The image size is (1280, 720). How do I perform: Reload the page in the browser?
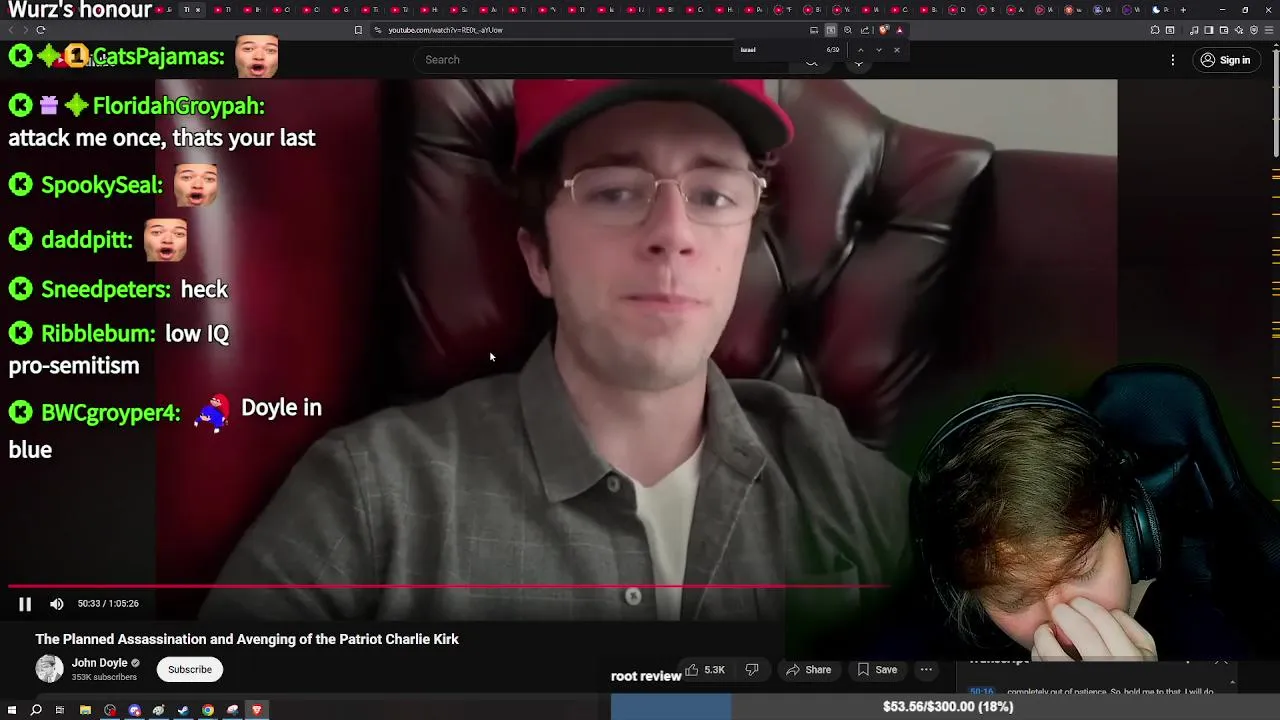click(x=40, y=30)
